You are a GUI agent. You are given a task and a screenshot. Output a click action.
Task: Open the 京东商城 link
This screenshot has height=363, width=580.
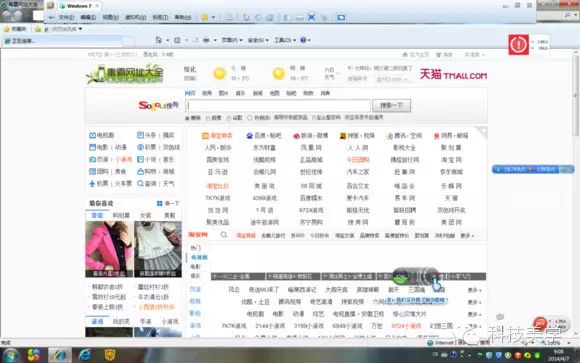click(x=451, y=172)
